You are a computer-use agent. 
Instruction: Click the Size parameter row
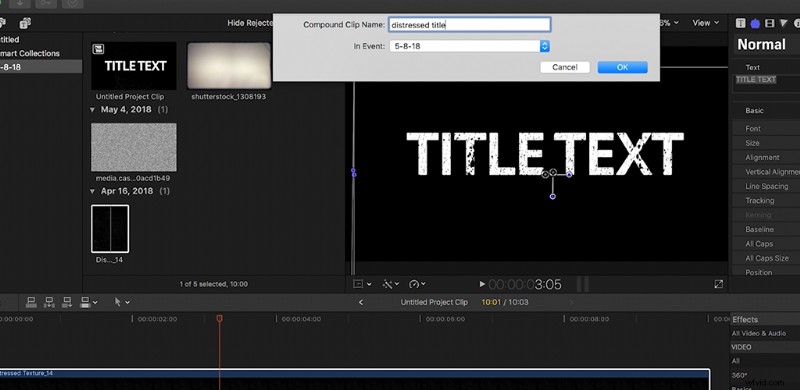click(x=766, y=143)
